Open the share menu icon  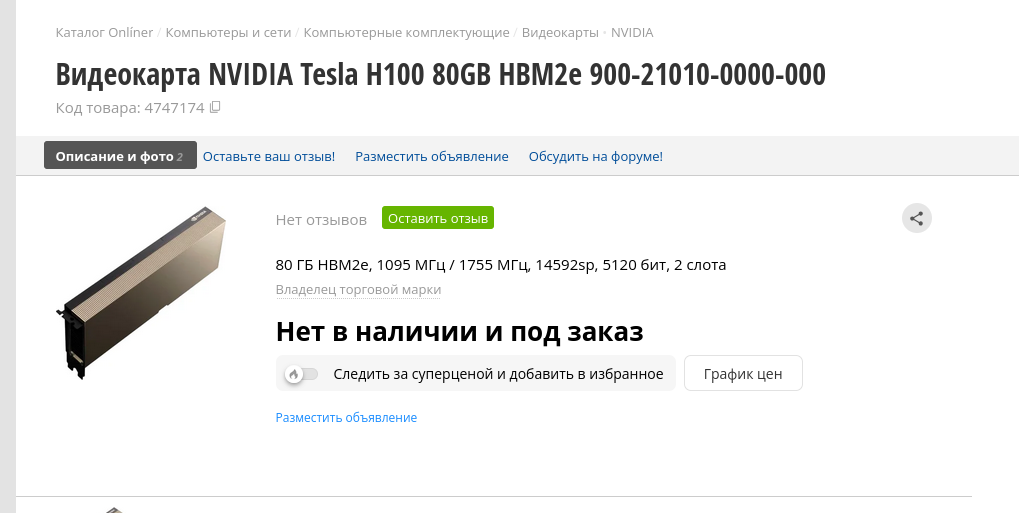click(916, 218)
